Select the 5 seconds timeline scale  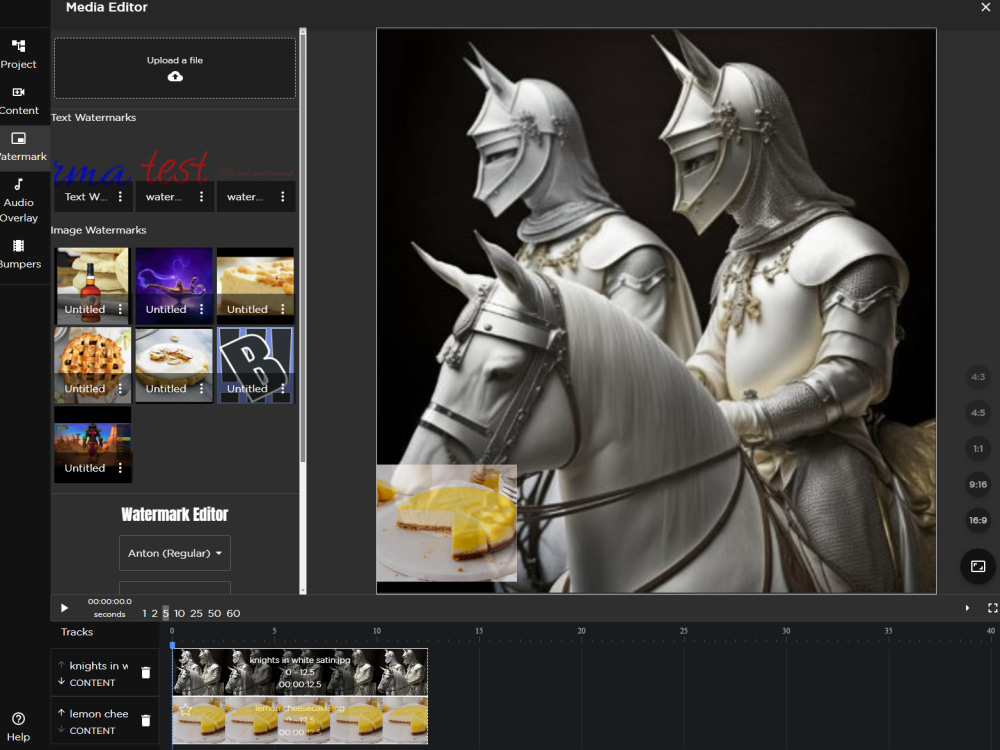click(165, 613)
